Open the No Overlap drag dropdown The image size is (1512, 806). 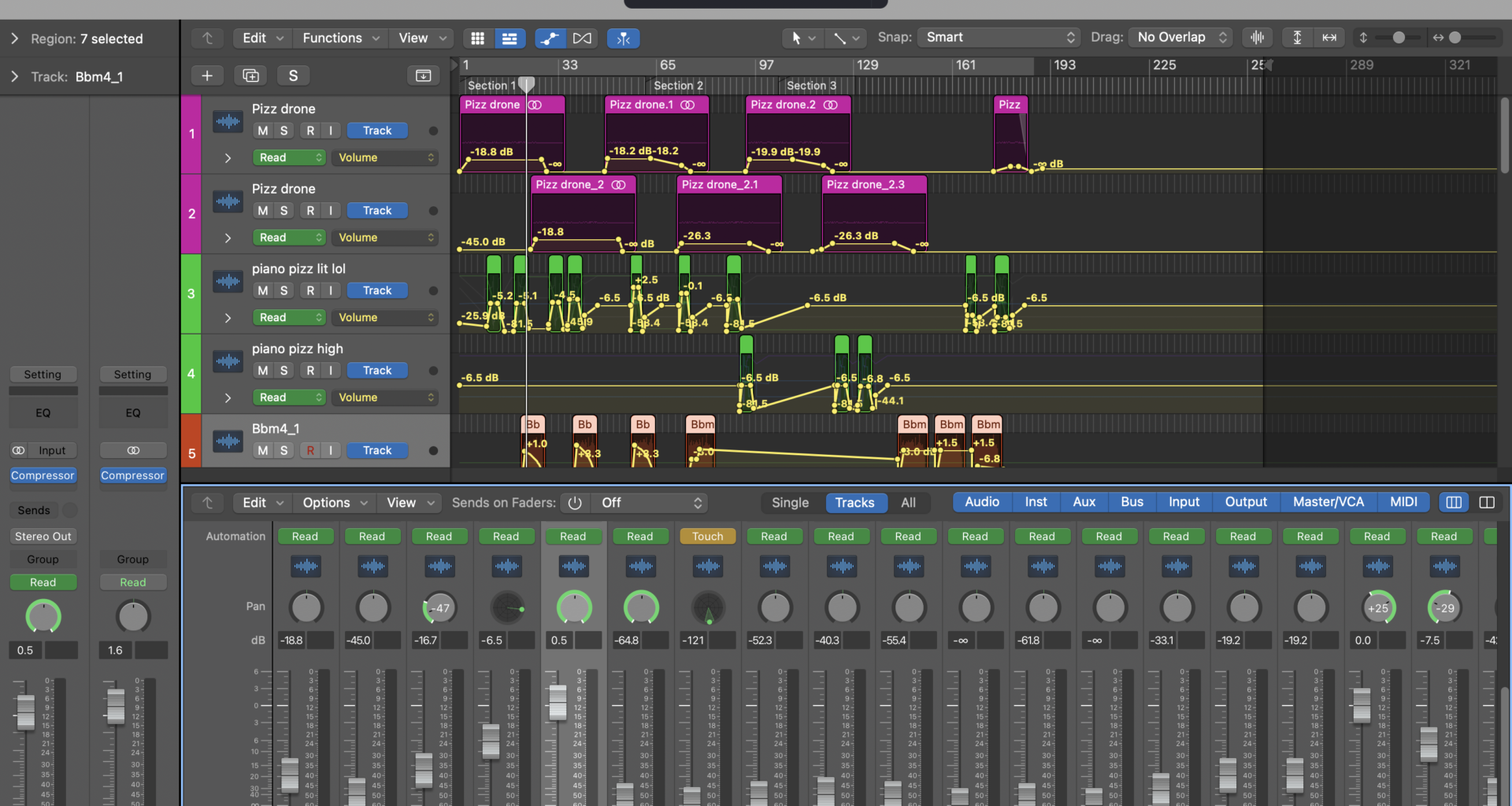pos(1180,37)
